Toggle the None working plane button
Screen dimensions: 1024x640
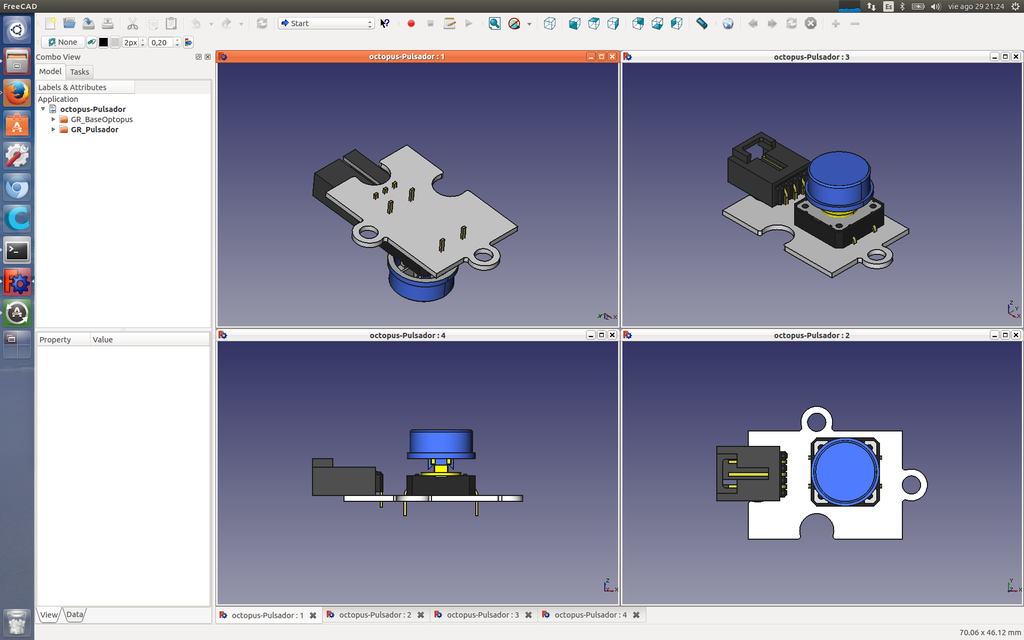[62, 42]
